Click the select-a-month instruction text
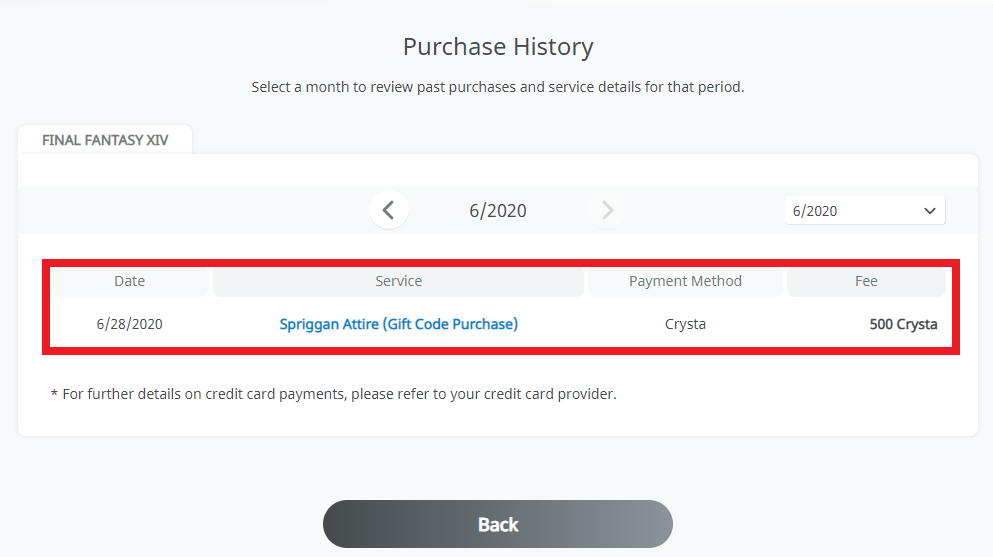 (x=498, y=87)
